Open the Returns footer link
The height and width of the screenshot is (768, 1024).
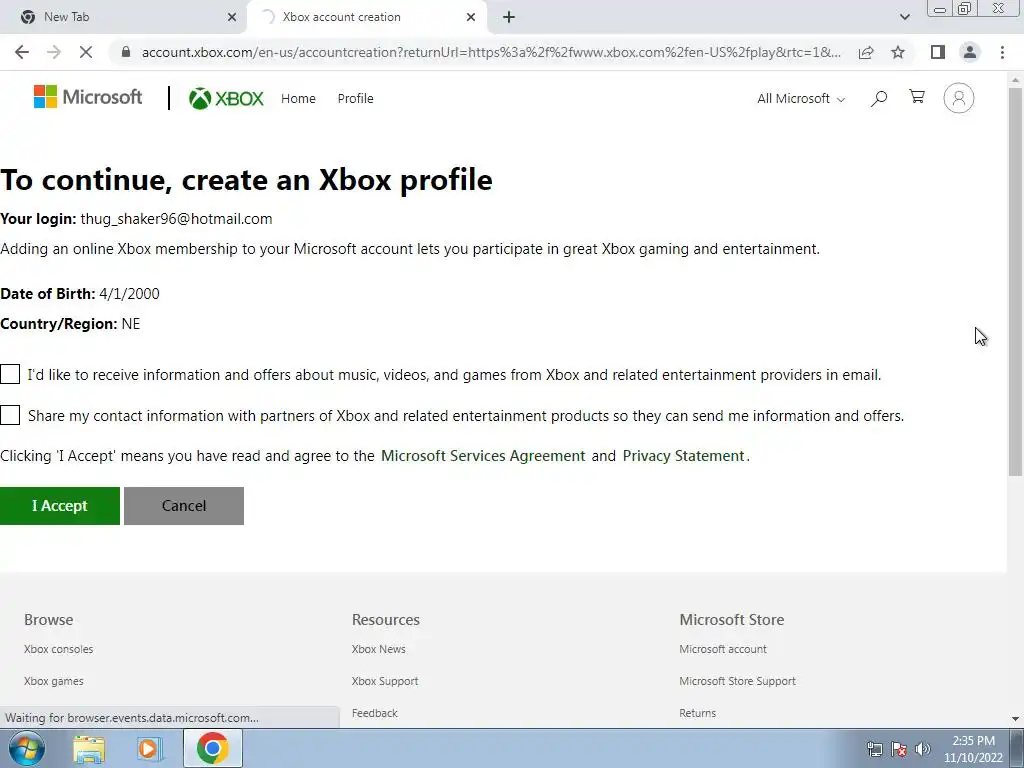pos(697,713)
